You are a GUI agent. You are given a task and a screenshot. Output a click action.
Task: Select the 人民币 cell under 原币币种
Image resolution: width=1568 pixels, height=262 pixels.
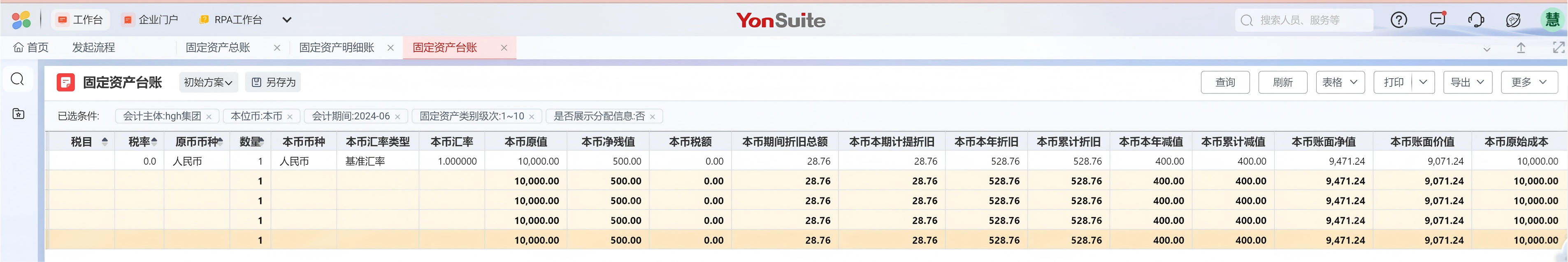pos(197,161)
